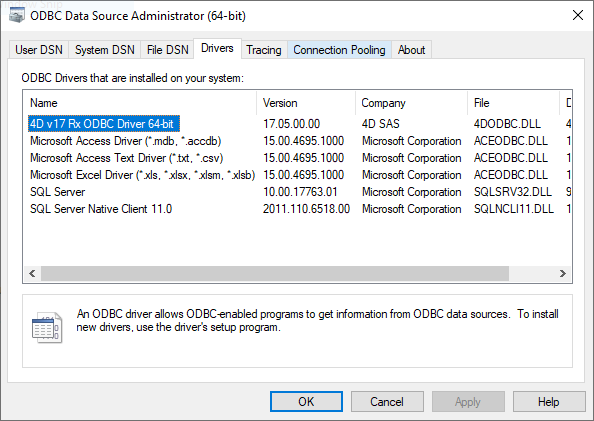Click version 2011.110.6518.00 cell
This screenshot has height=421, width=594.
306,209
